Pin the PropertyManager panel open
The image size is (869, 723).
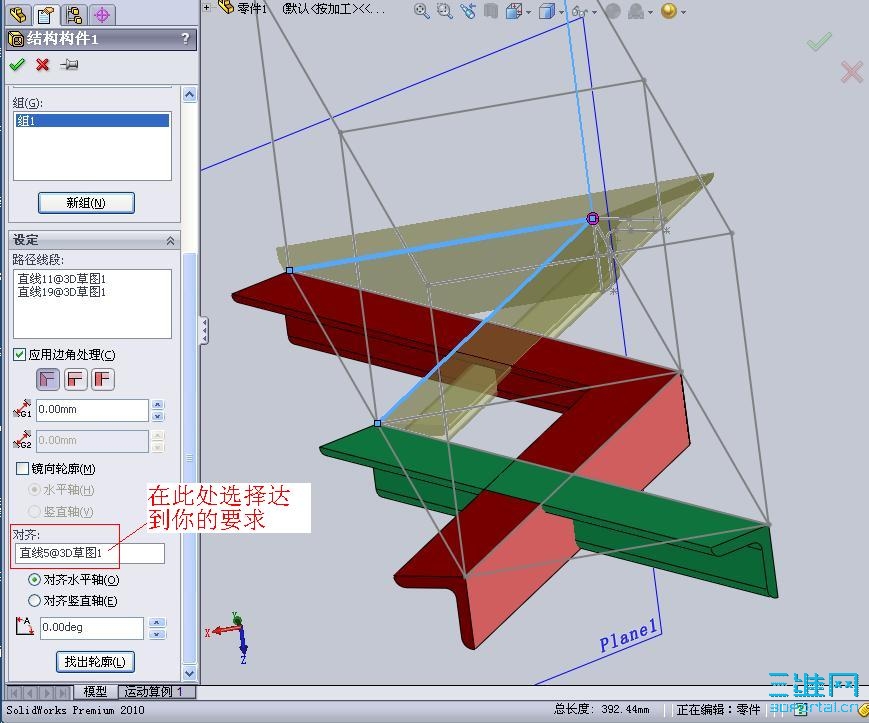click(x=69, y=65)
